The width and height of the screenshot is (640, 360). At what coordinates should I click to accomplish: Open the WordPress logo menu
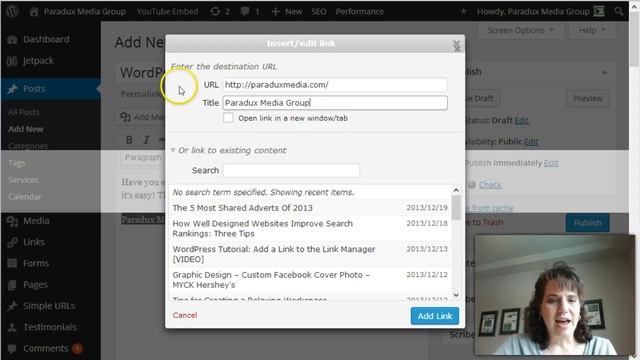click(12, 11)
